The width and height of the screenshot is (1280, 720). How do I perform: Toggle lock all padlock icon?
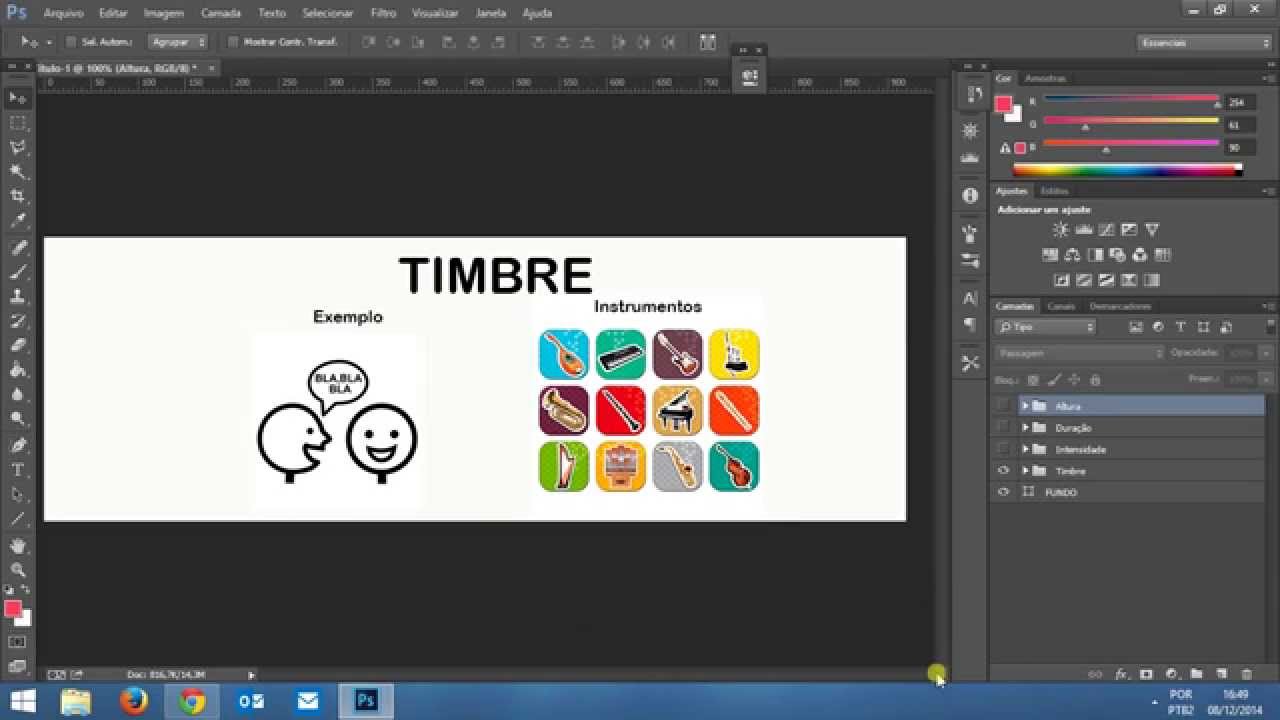pyautogui.click(x=1095, y=380)
